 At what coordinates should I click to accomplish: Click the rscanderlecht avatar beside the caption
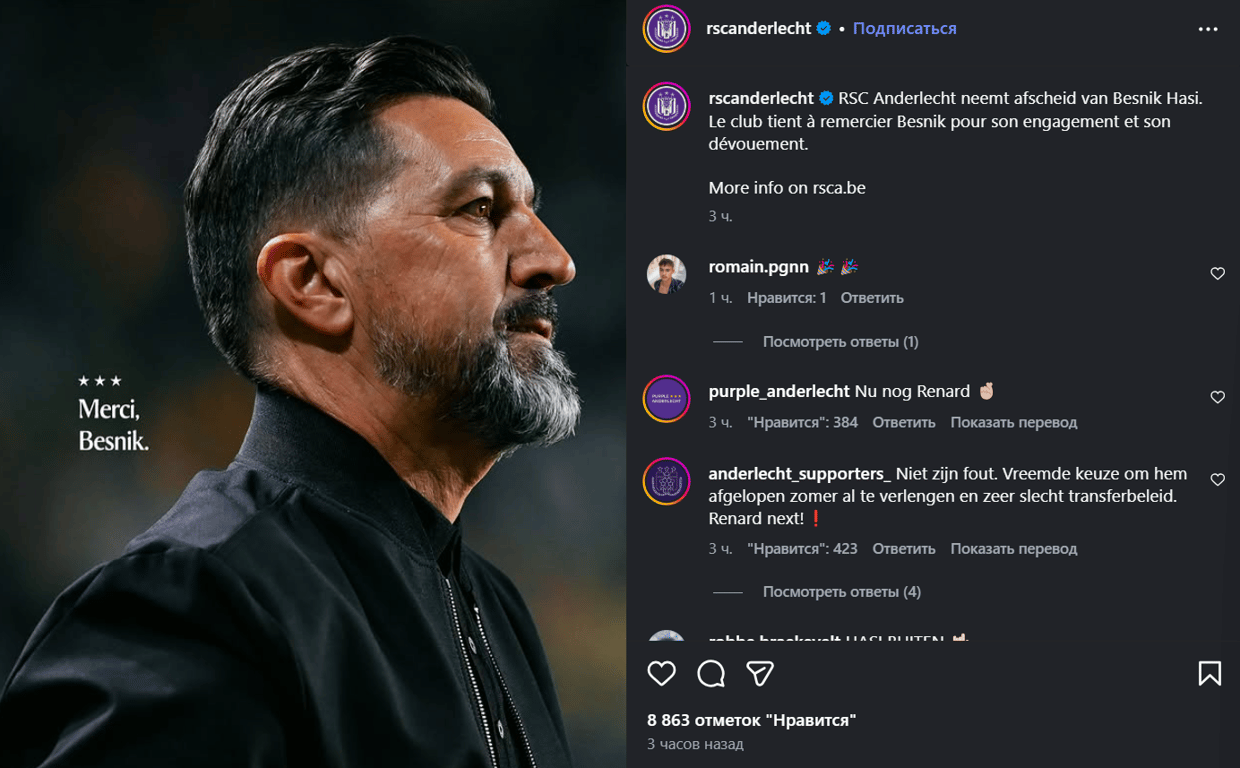(666, 106)
